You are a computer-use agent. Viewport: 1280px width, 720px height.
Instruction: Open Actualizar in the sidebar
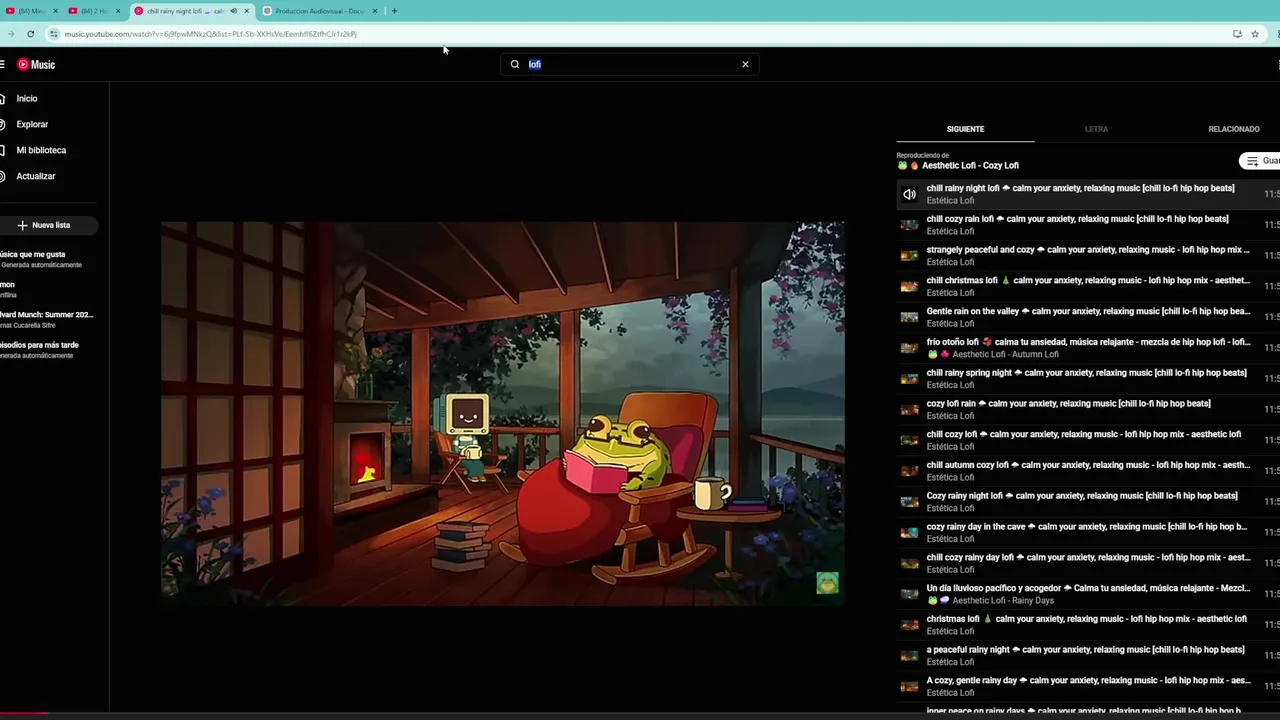35,176
